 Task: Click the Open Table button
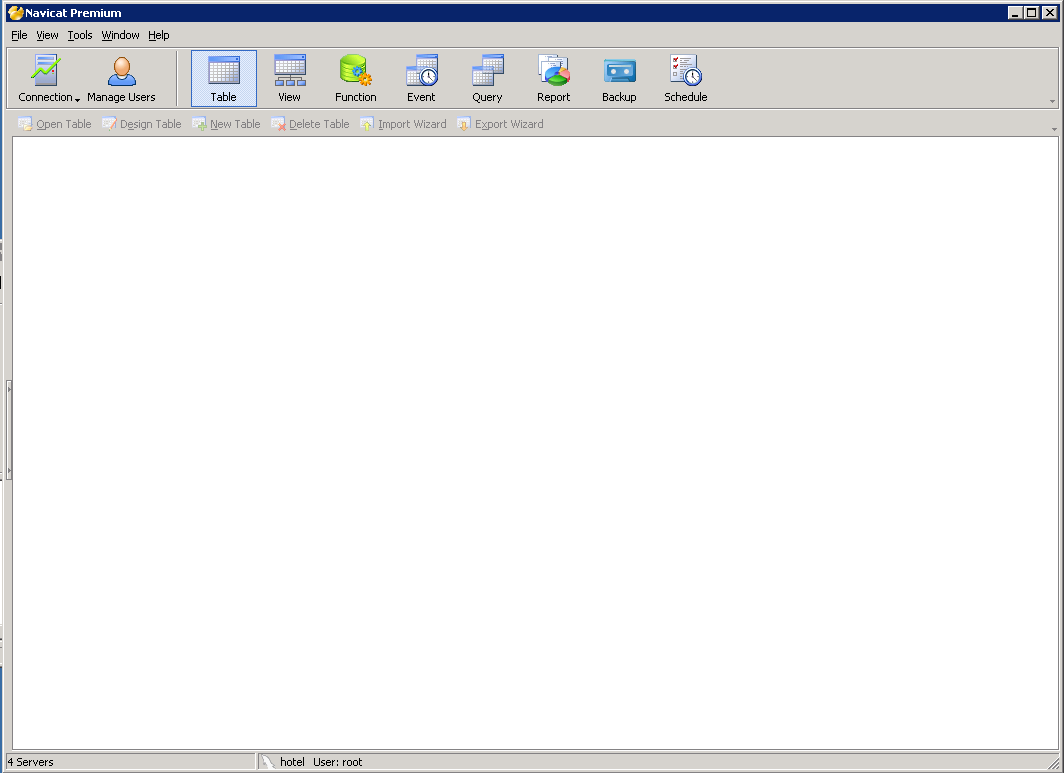[54, 124]
